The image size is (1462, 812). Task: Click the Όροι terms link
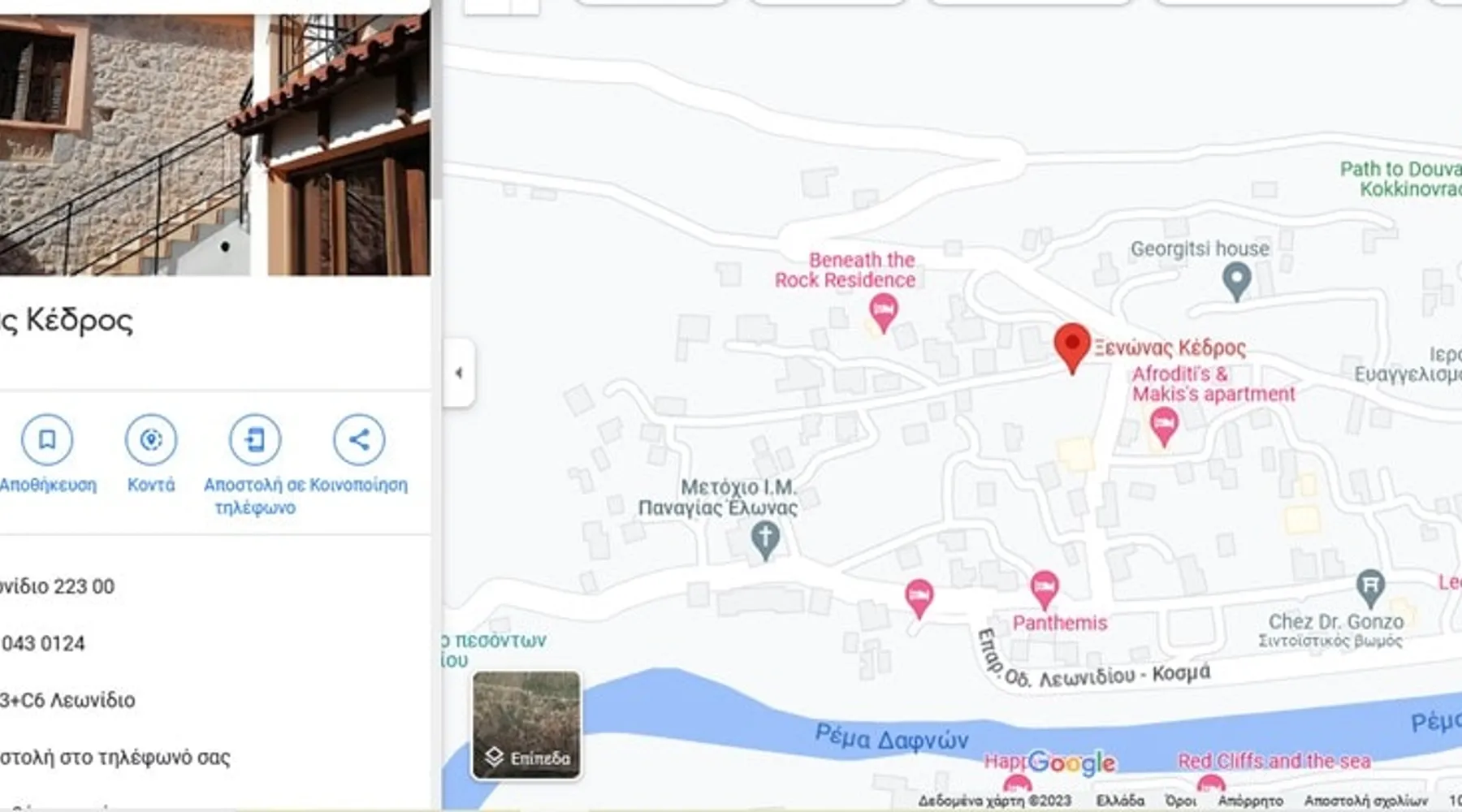[1180, 801]
